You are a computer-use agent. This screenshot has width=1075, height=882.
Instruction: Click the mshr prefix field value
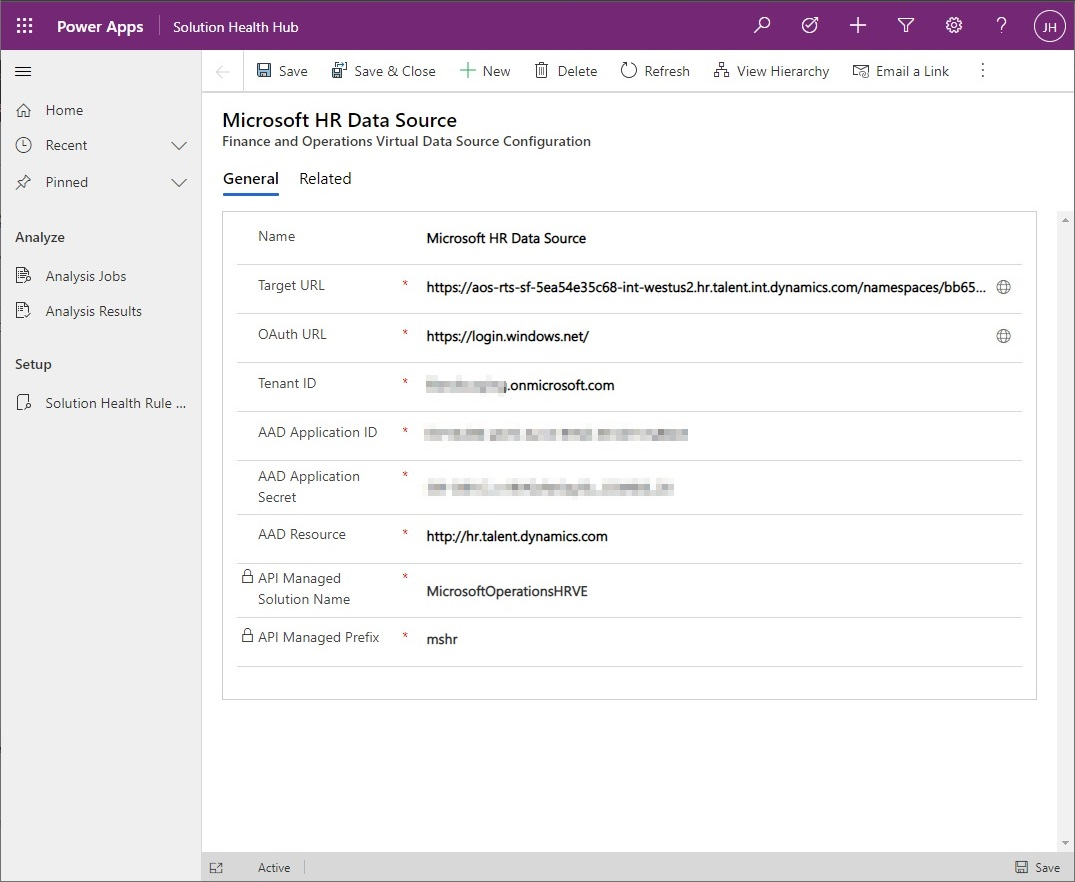[x=442, y=639]
